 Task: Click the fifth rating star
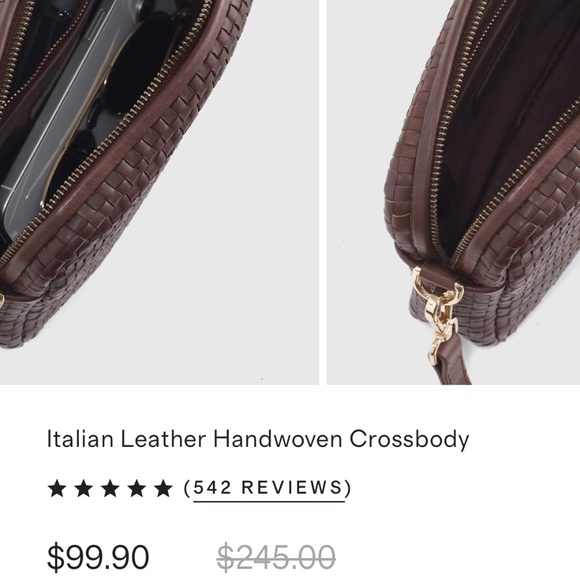[x=163, y=488]
